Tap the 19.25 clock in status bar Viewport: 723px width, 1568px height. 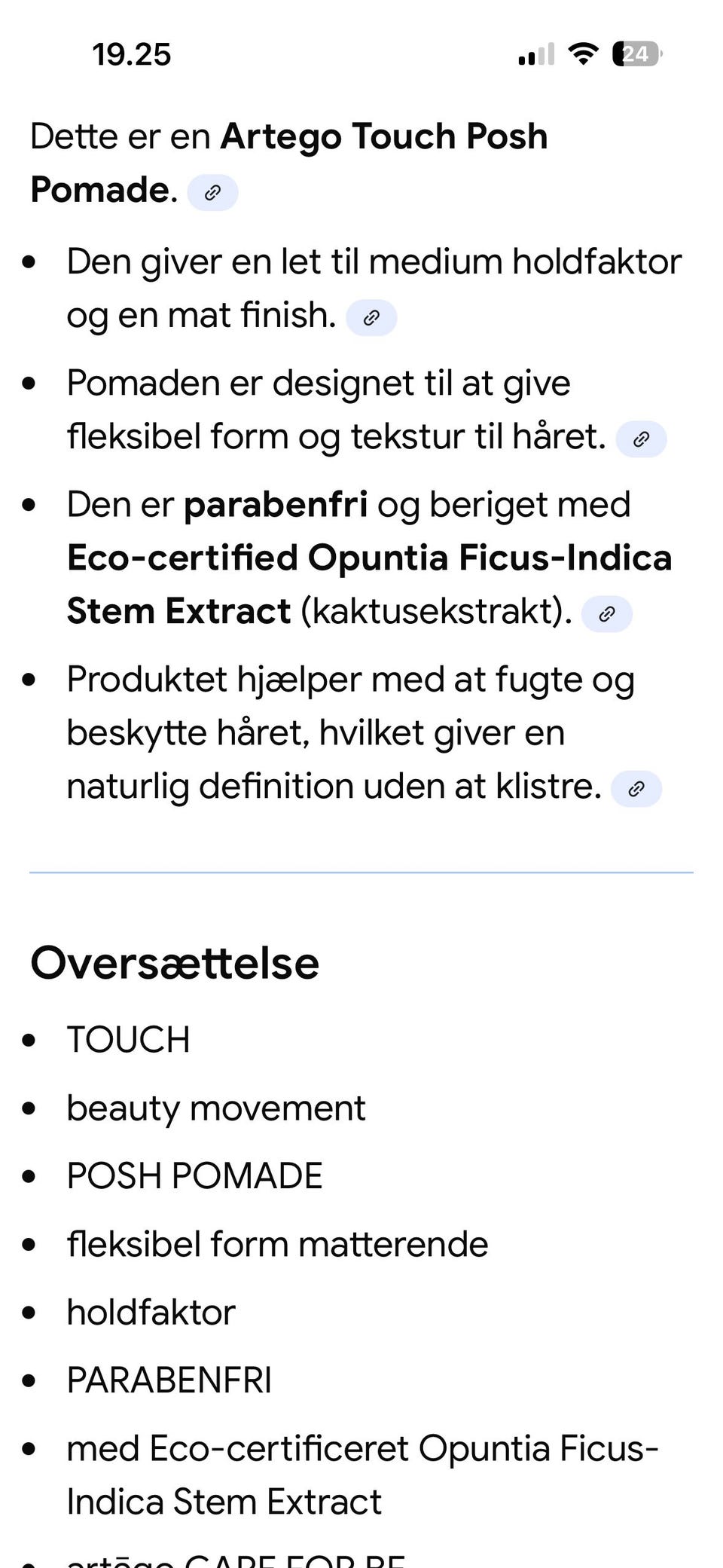point(132,55)
